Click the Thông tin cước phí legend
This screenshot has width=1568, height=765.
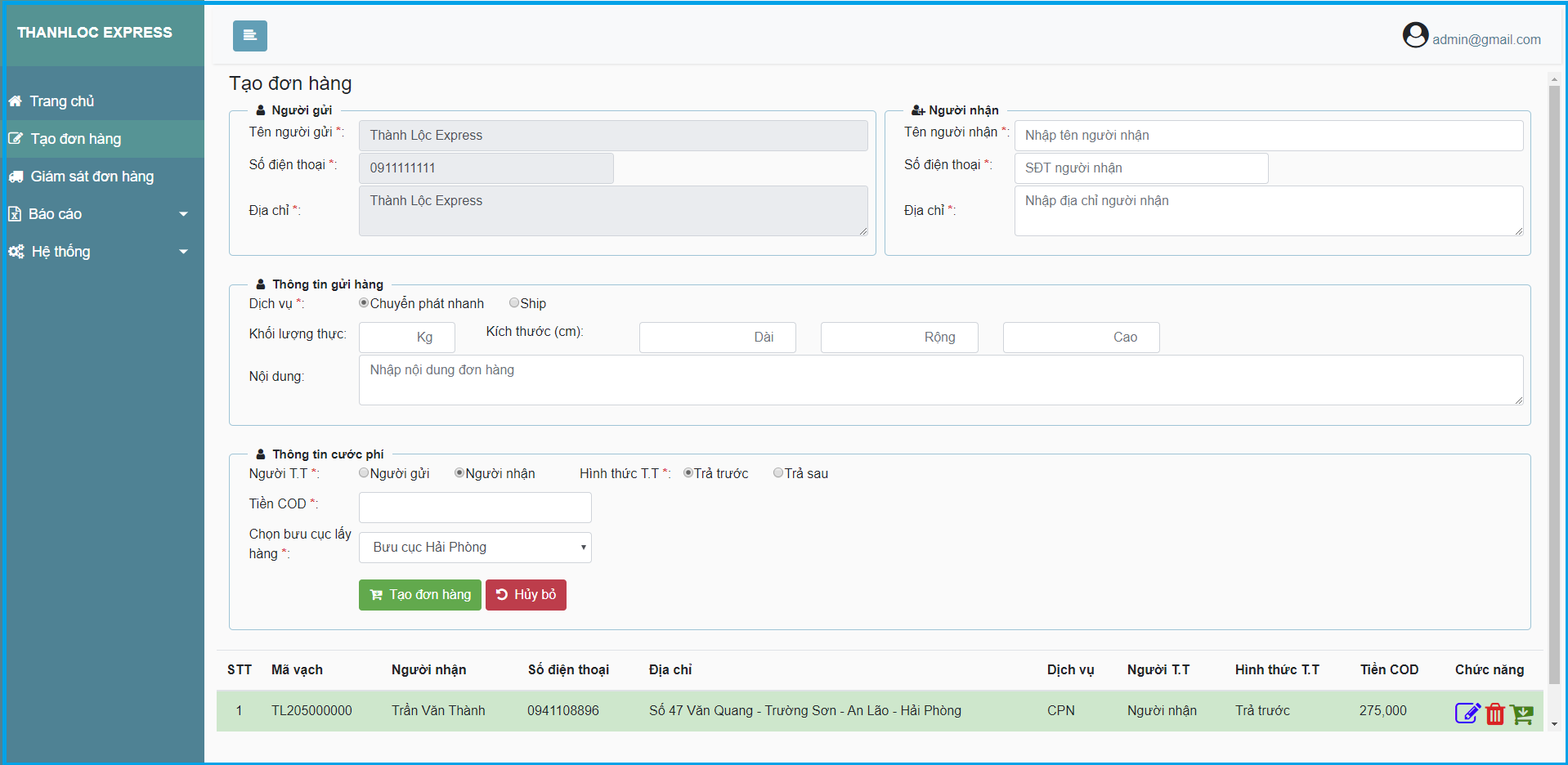point(320,454)
